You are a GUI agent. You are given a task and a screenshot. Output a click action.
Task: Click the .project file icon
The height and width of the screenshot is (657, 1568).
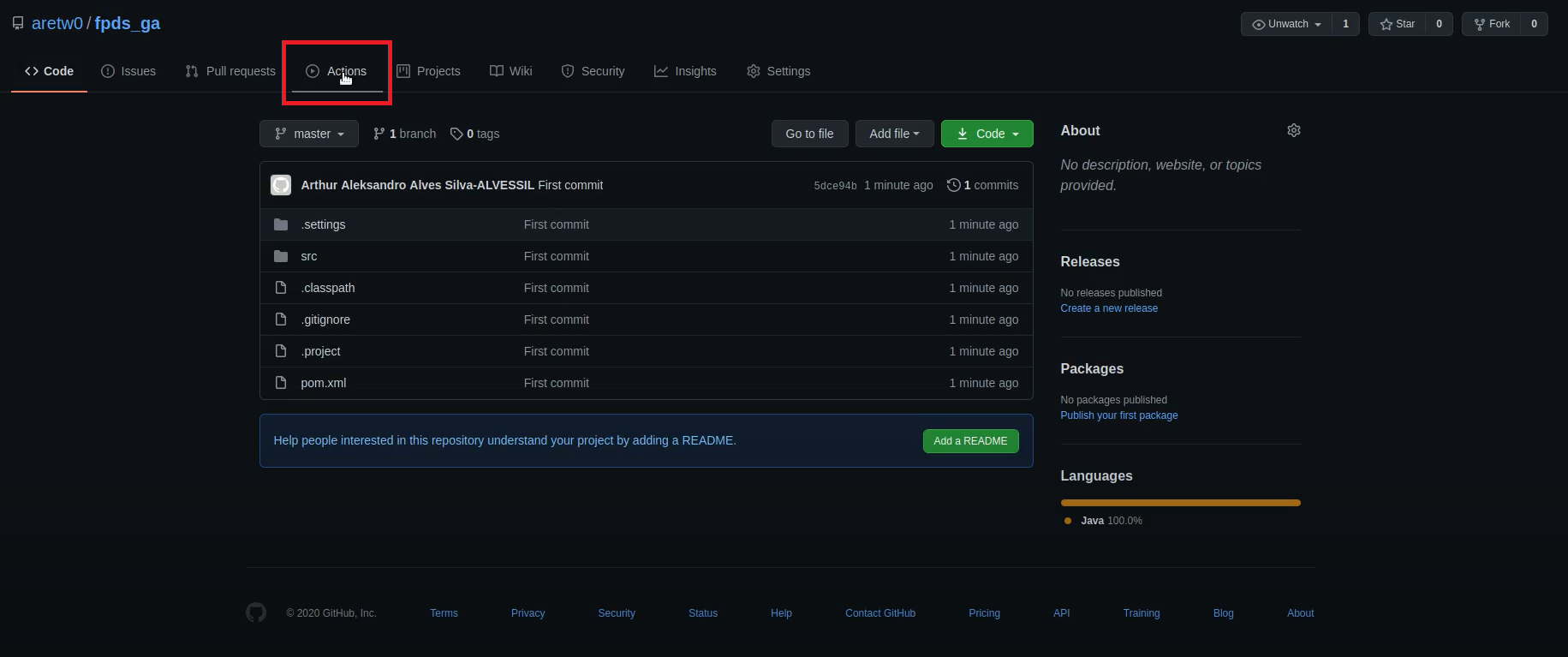281,351
